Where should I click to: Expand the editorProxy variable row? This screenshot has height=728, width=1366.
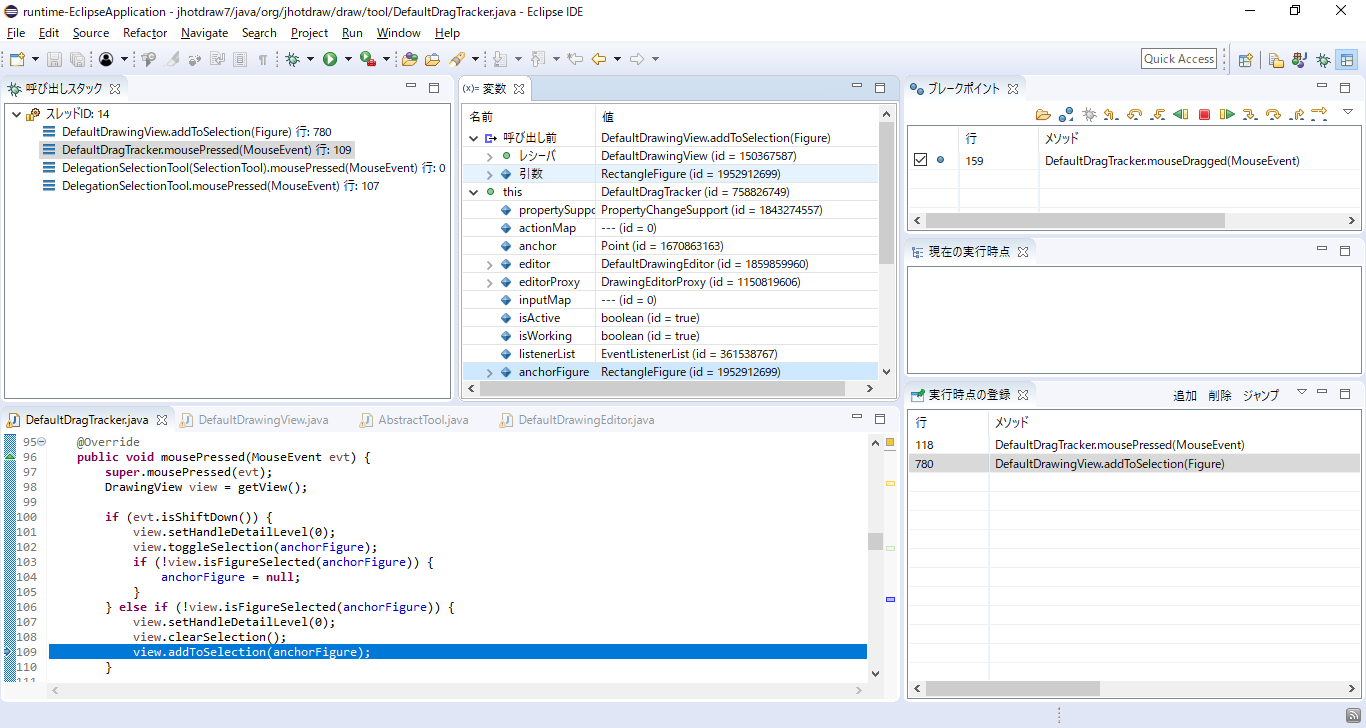pyautogui.click(x=489, y=282)
